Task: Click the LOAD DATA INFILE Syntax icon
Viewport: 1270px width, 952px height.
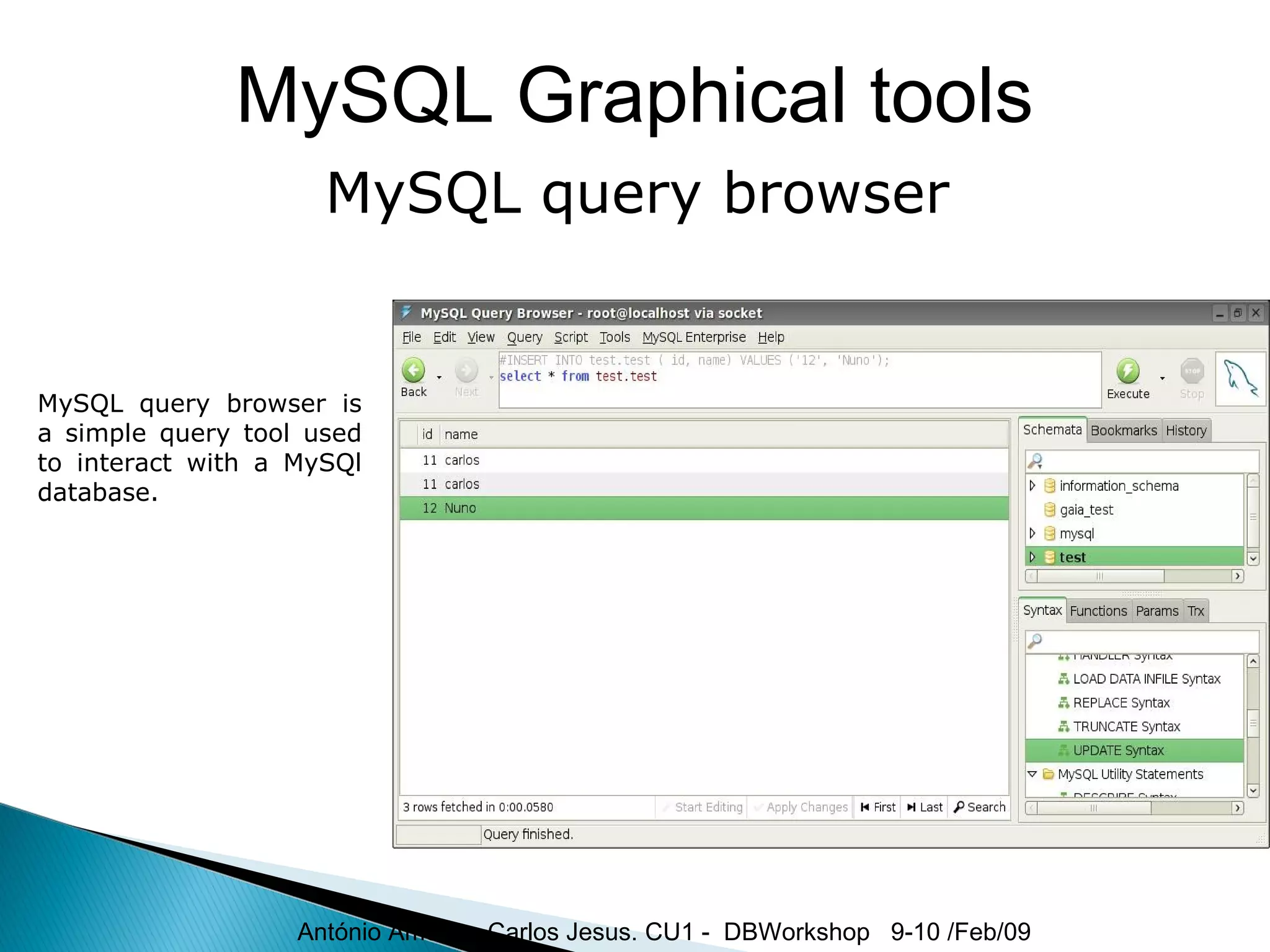Action: point(1064,679)
